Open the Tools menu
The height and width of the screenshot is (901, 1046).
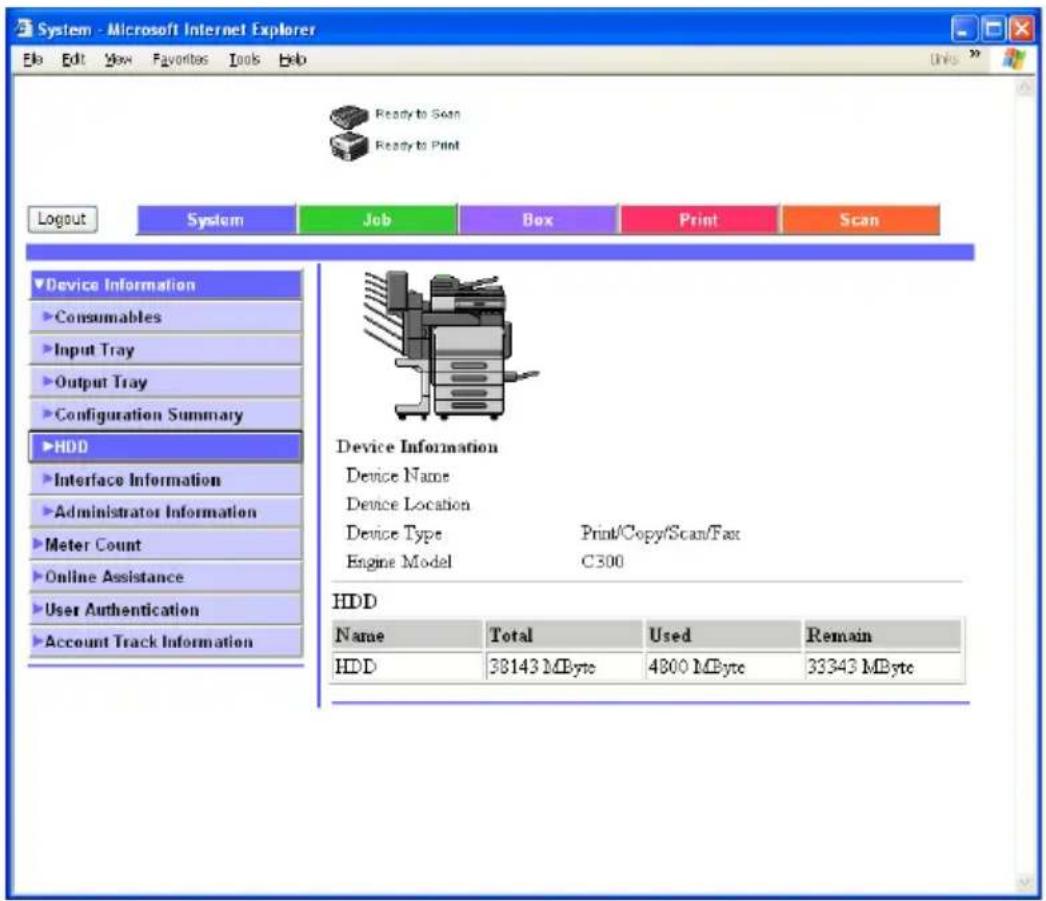tap(244, 59)
